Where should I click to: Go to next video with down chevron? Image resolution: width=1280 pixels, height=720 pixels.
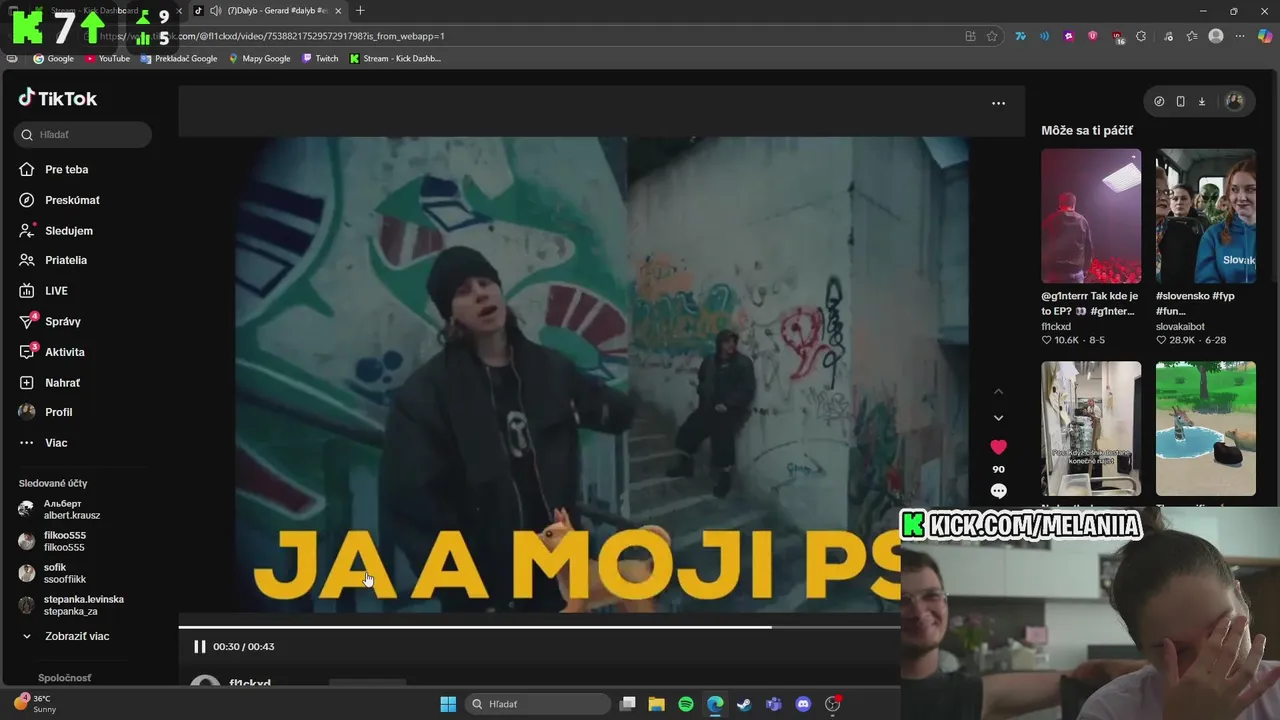point(998,418)
